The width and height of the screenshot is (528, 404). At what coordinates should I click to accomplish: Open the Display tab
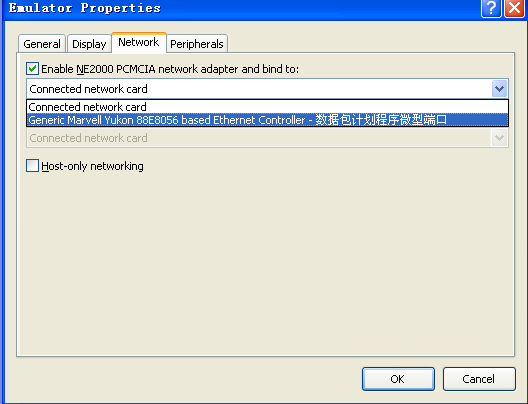[89, 44]
